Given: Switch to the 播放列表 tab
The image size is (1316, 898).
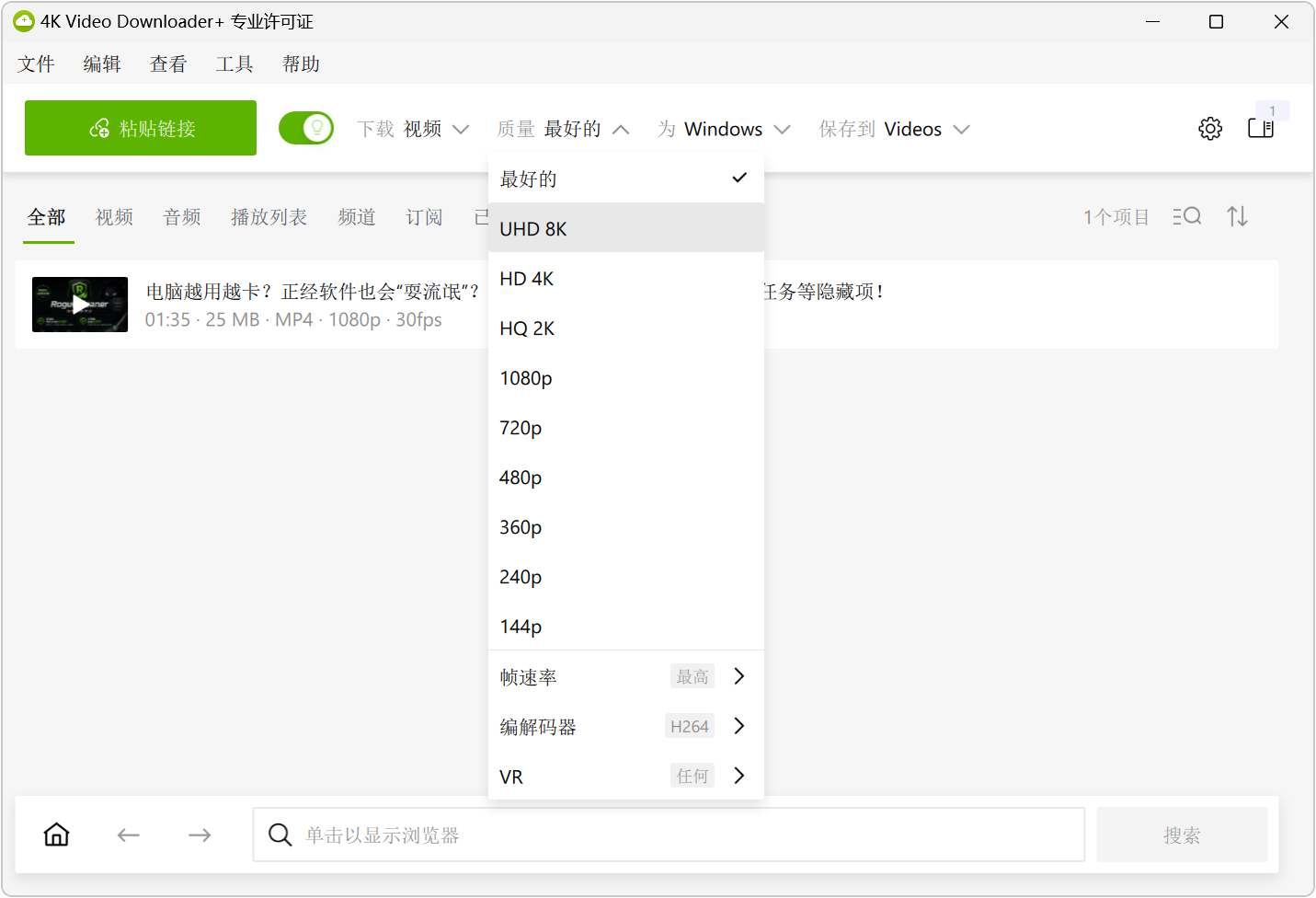Looking at the screenshot, I should point(269,217).
